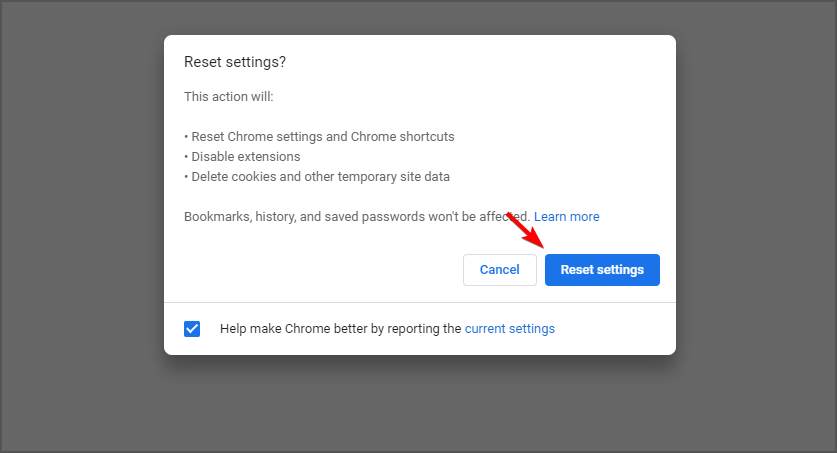Click the empty dialog space left of Cancel
The width and height of the screenshot is (837, 453).
pos(320,270)
